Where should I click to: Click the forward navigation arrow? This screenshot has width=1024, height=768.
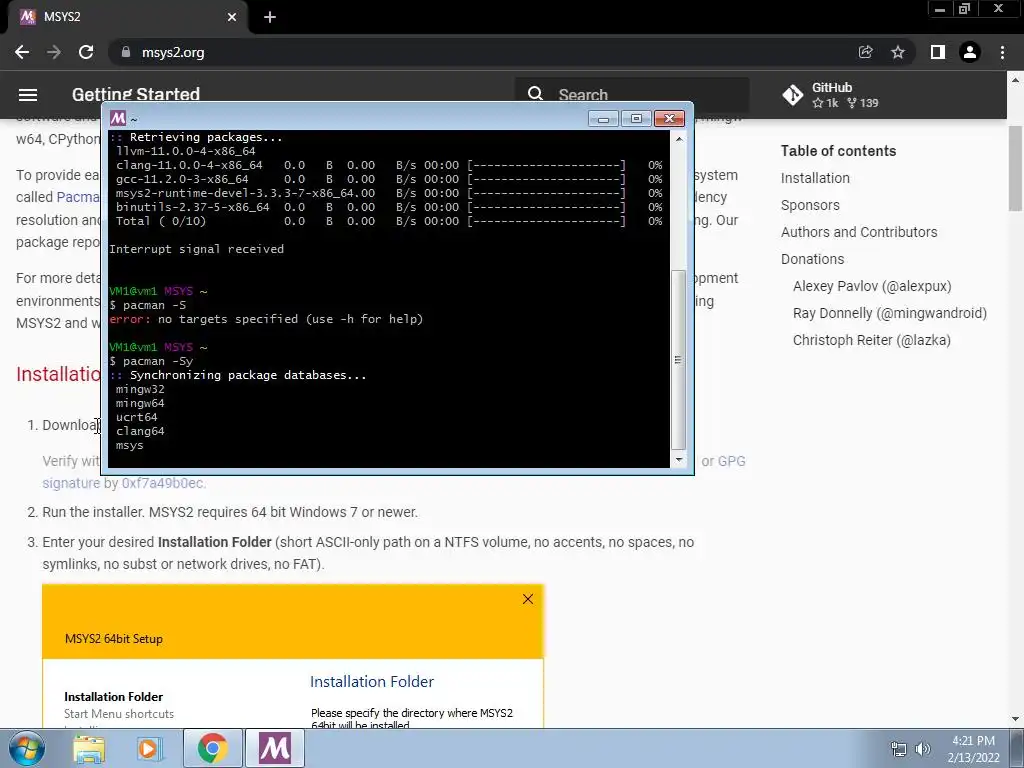54,52
